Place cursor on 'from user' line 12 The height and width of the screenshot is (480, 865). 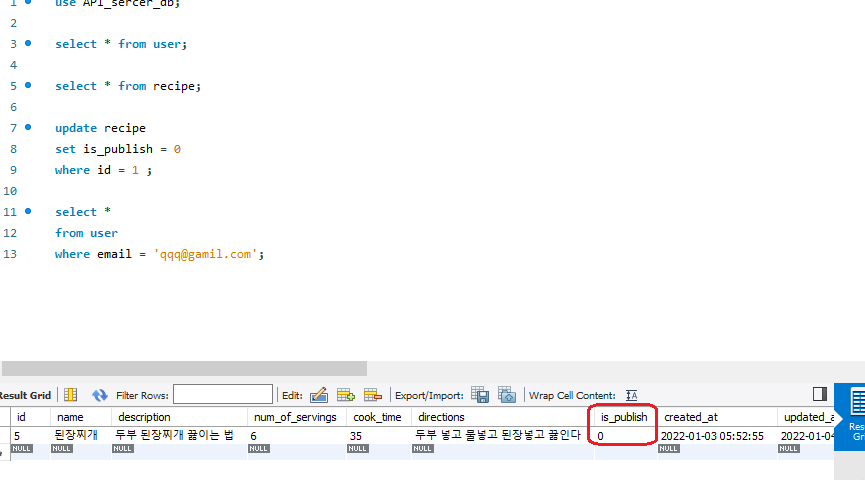[86, 233]
